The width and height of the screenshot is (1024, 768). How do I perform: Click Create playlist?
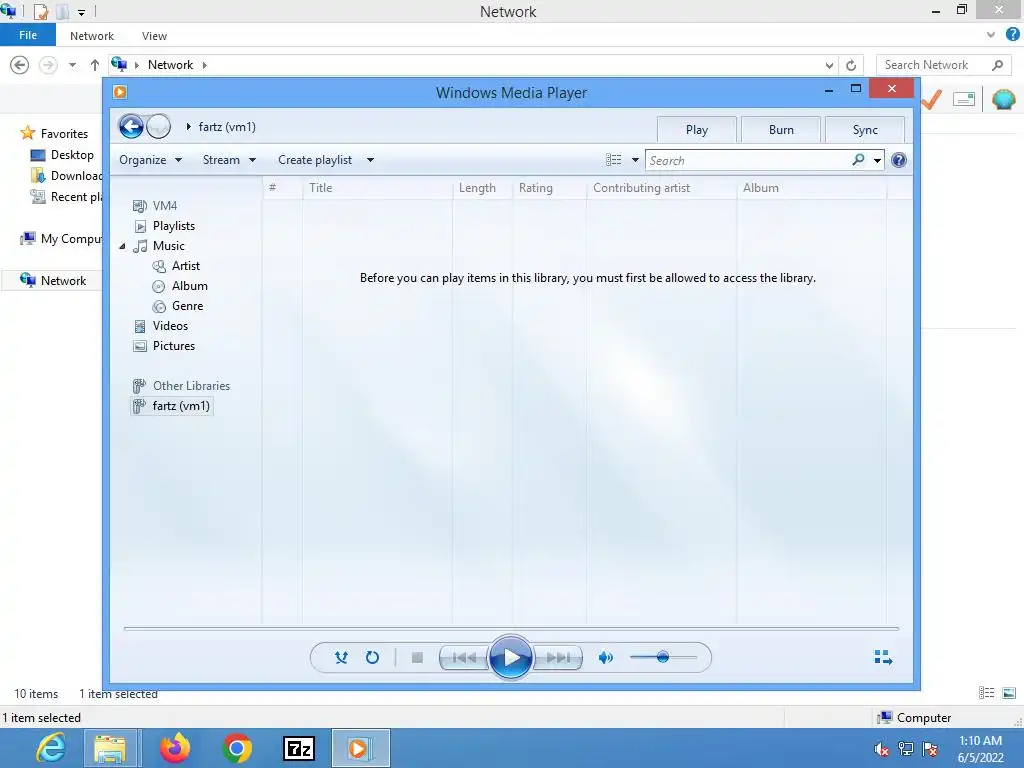[x=315, y=160]
